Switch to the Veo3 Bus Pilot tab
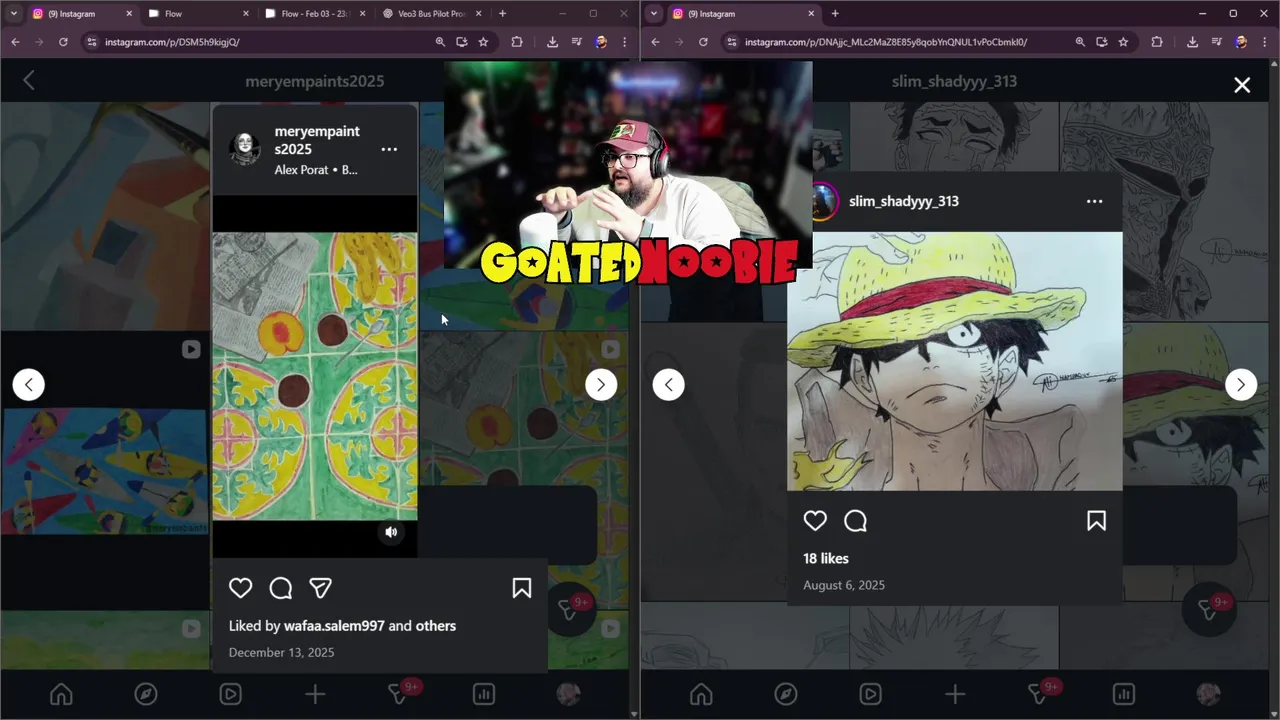This screenshot has height=720, width=1280. [x=432, y=14]
